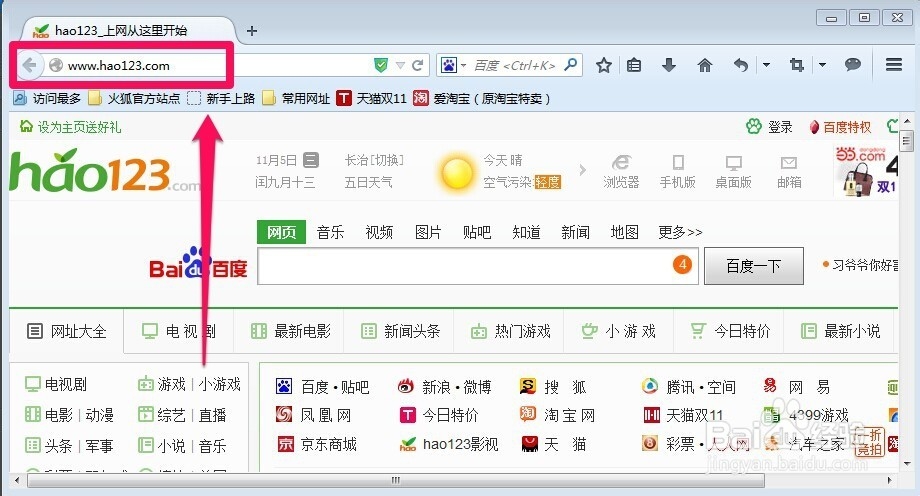Click the 百度一下 search button
Screen dimensions: 920x496
(754, 266)
